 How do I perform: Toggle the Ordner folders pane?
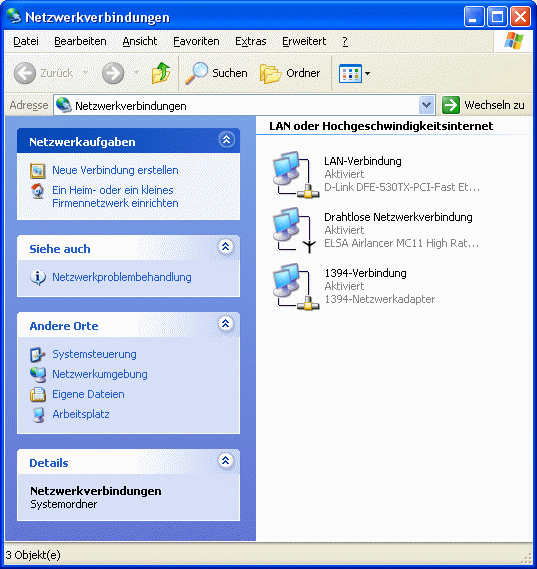(290, 73)
